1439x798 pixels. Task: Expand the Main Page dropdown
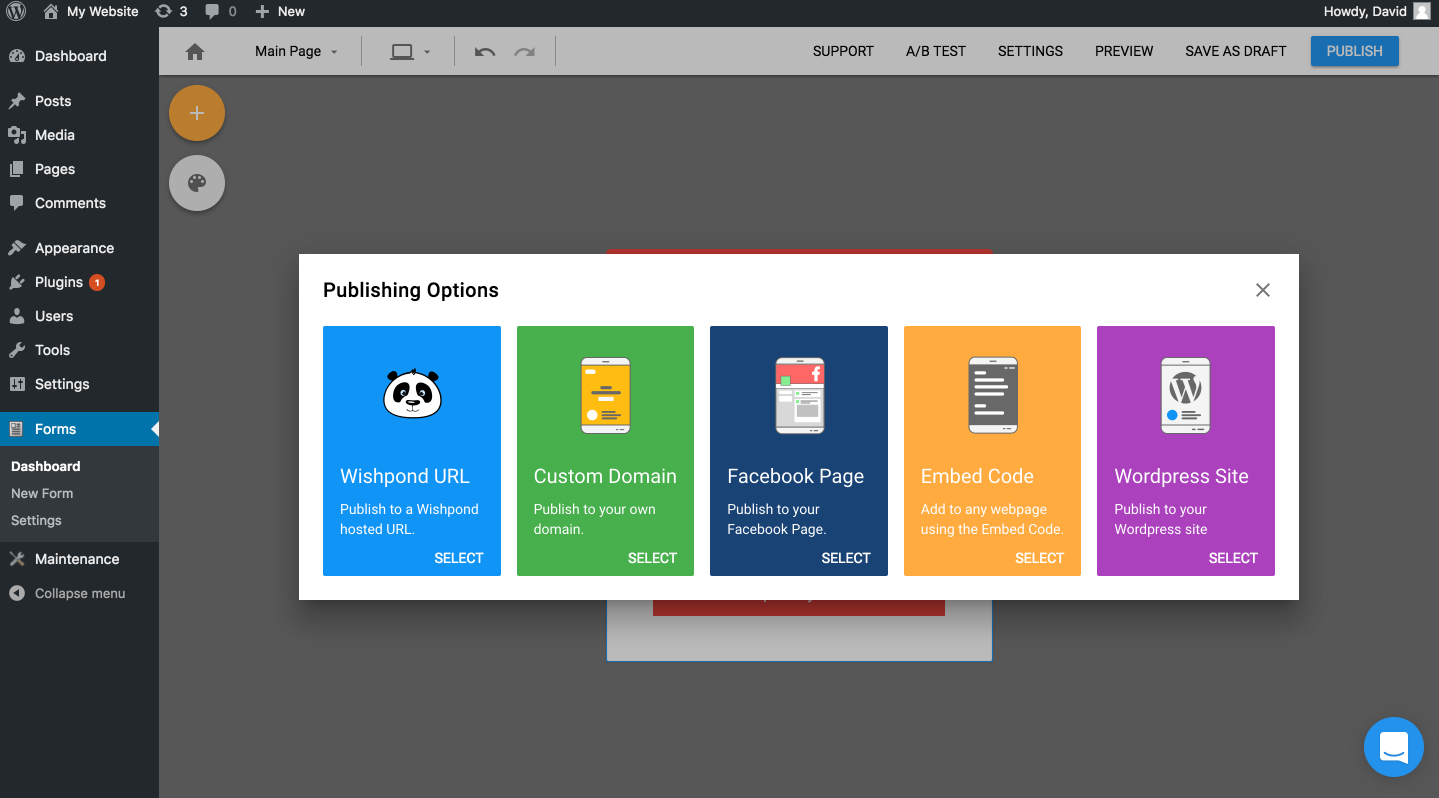(x=296, y=52)
